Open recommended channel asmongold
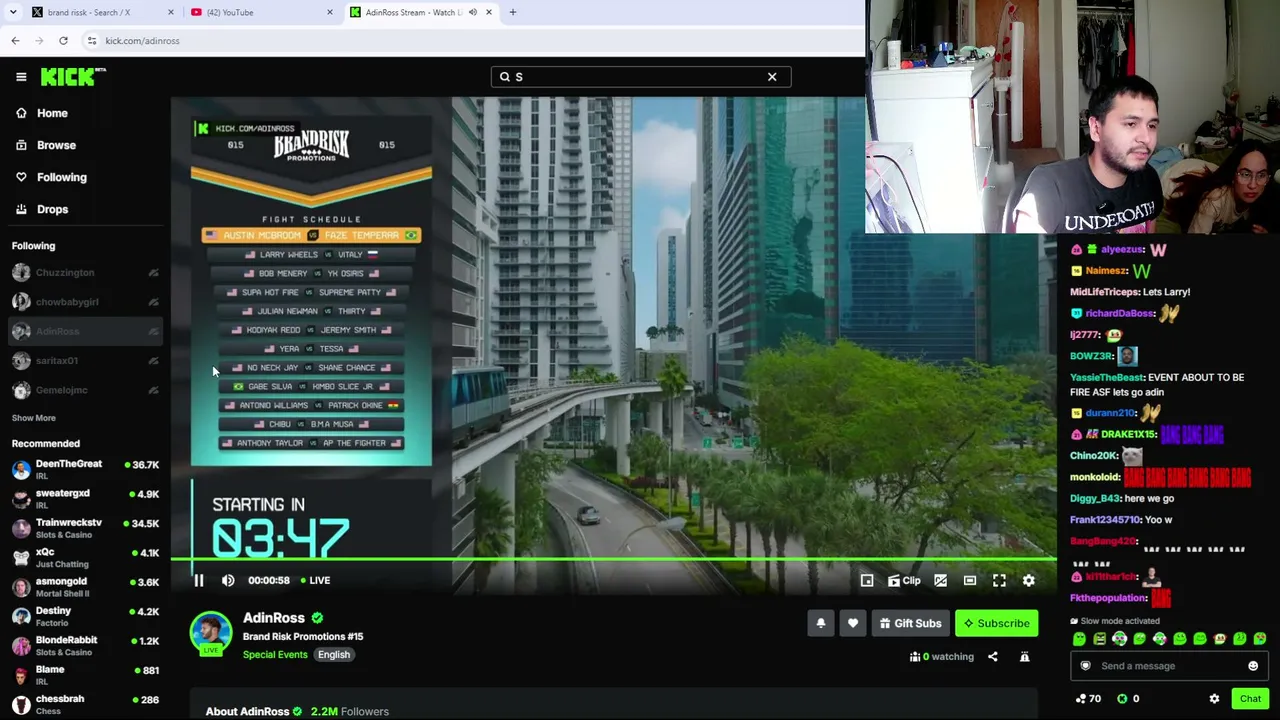Screen dimensions: 1280x720 click(85, 586)
